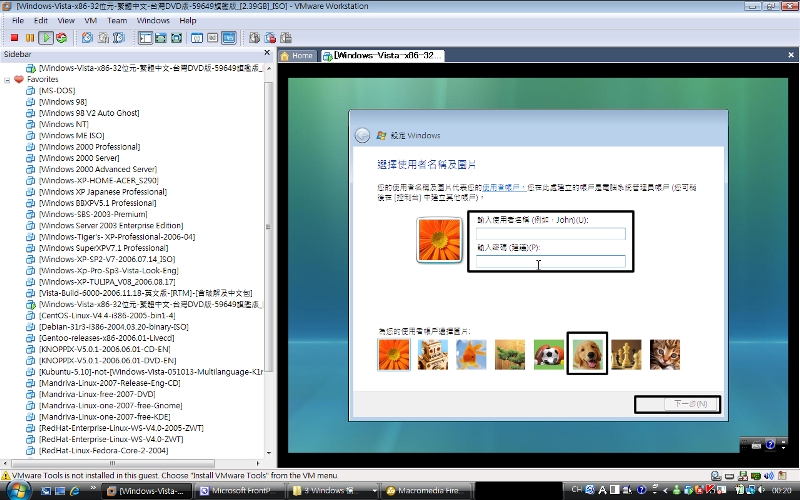Select [Windows XP Japanese Professional] VM

tap(103, 192)
